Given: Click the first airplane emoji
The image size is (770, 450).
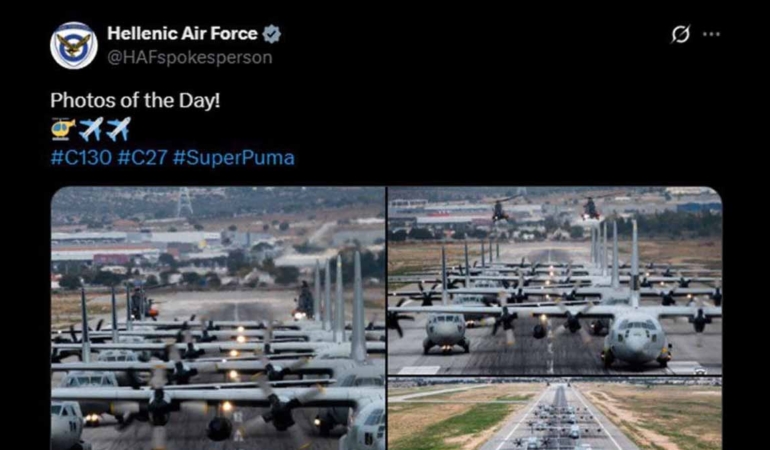Looking at the screenshot, I should click(91, 129).
